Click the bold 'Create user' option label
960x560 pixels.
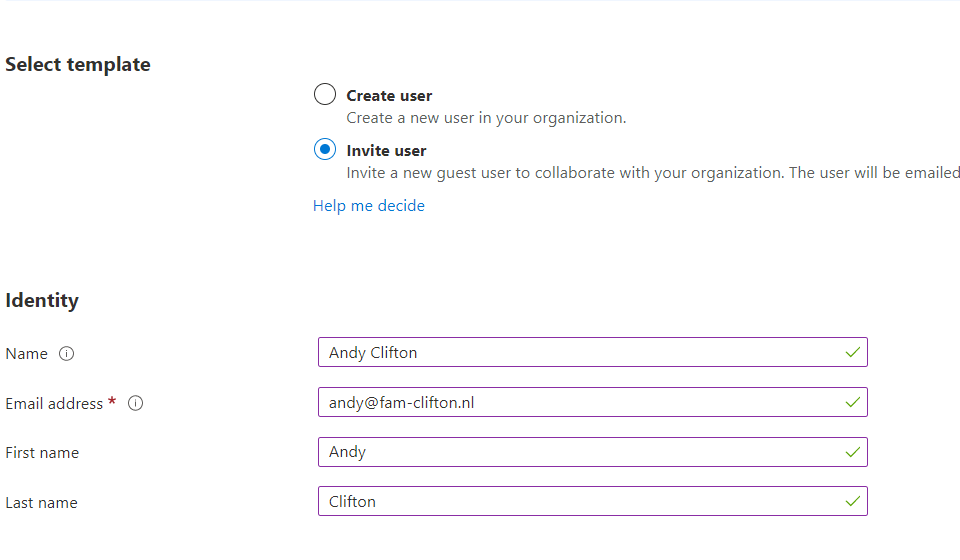point(389,96)
